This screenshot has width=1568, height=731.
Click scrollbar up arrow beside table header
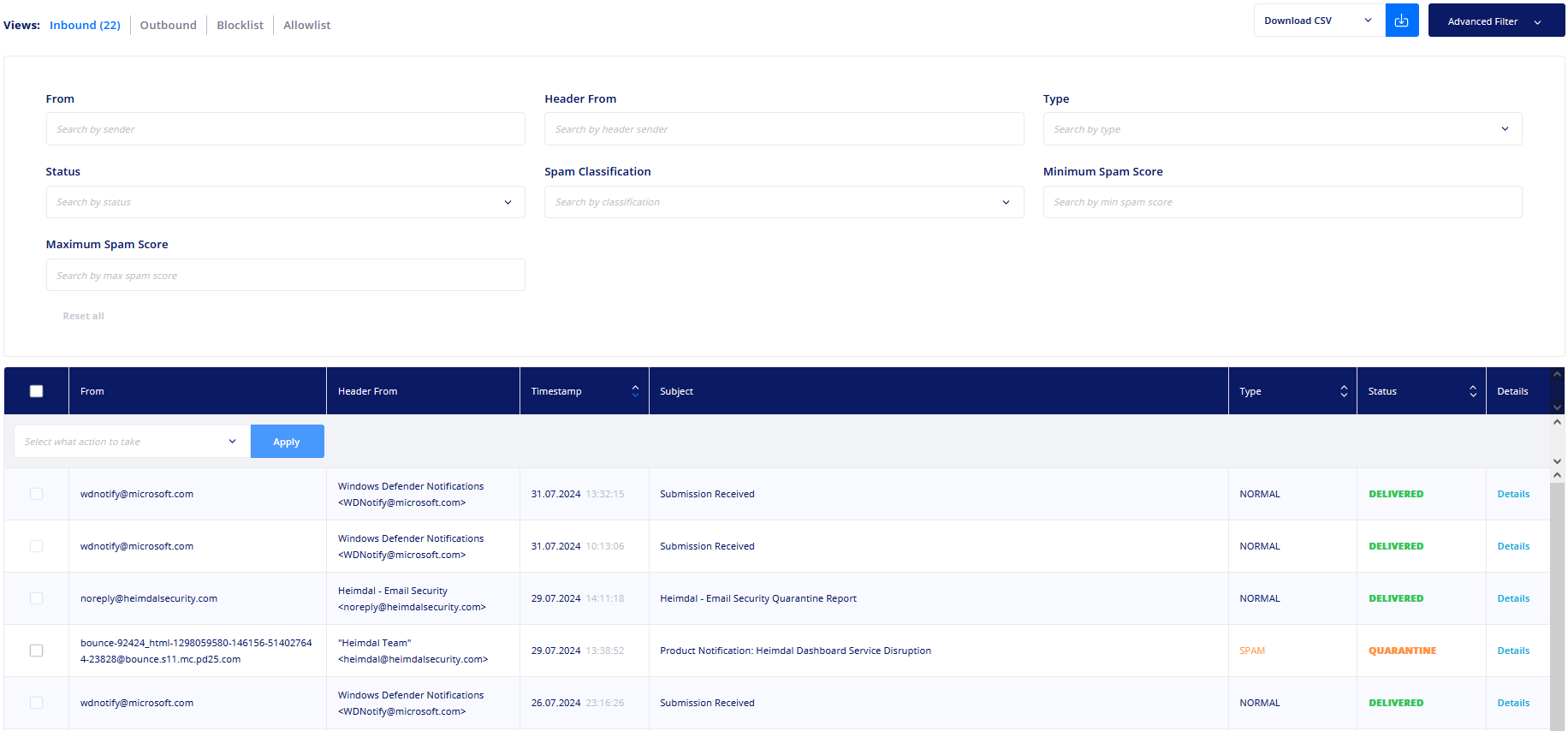pyautogui.click(x=1557, y=374)
